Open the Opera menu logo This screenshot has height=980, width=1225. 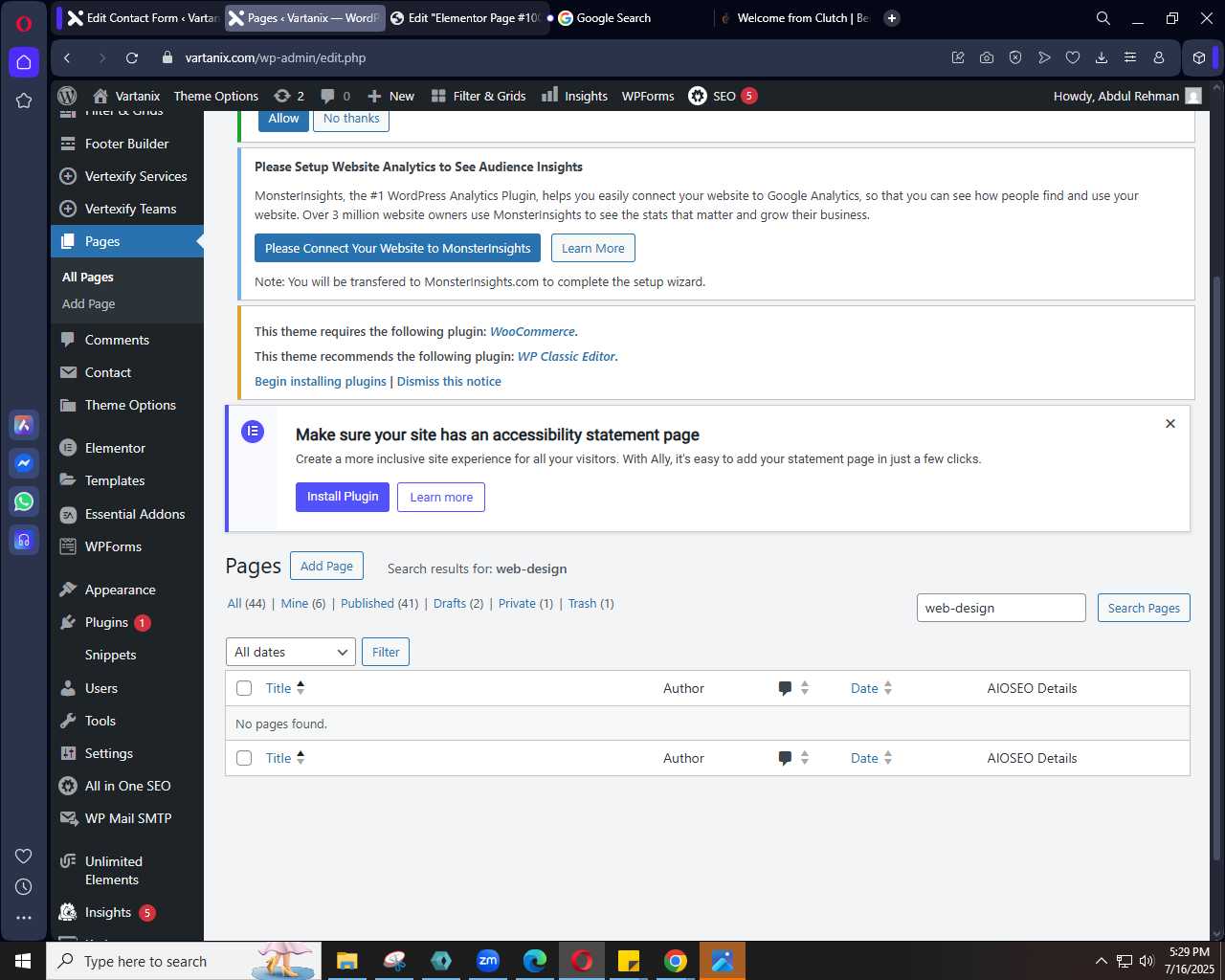coord(24,24)
